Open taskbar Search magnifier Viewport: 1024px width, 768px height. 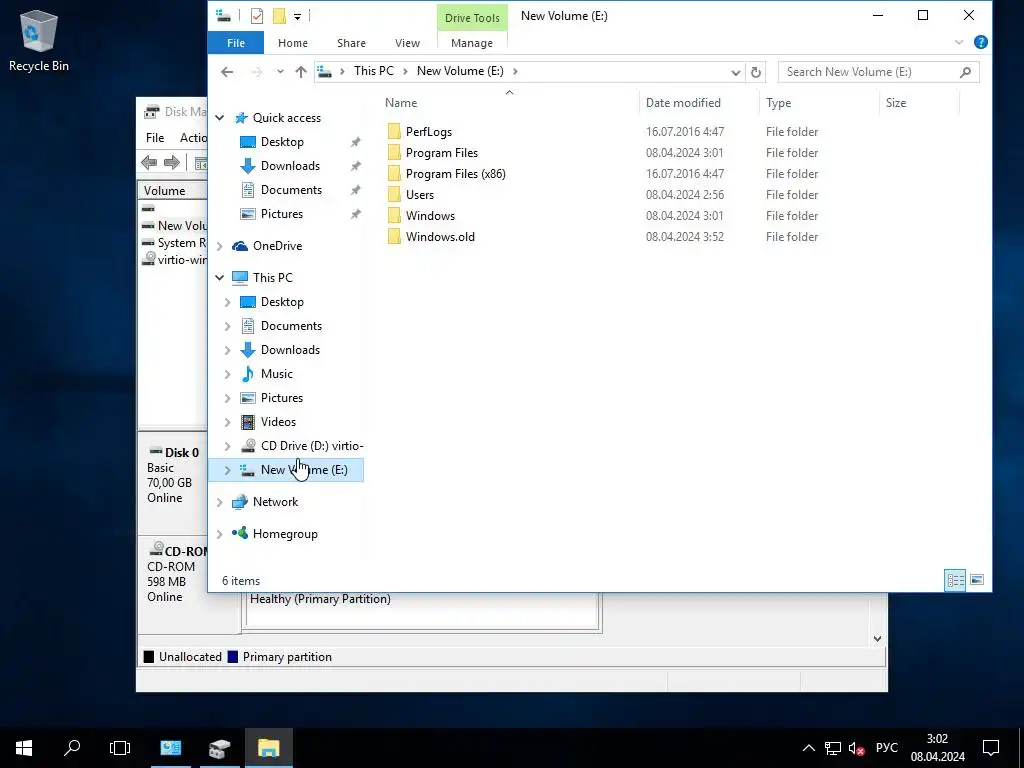[72, 748]
